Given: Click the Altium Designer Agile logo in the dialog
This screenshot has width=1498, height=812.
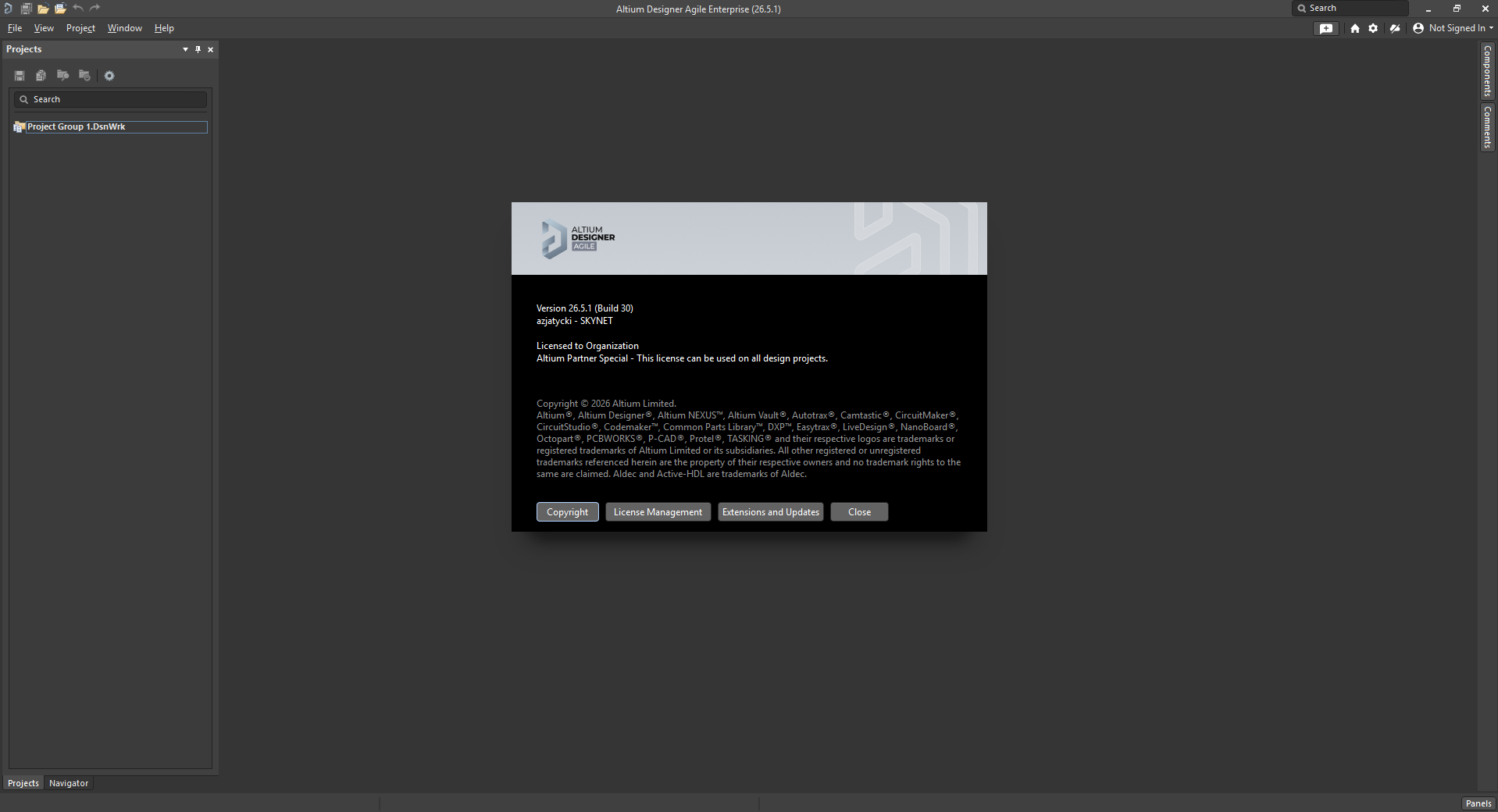Looking at the screenshot, I should [x=579, y=238].
